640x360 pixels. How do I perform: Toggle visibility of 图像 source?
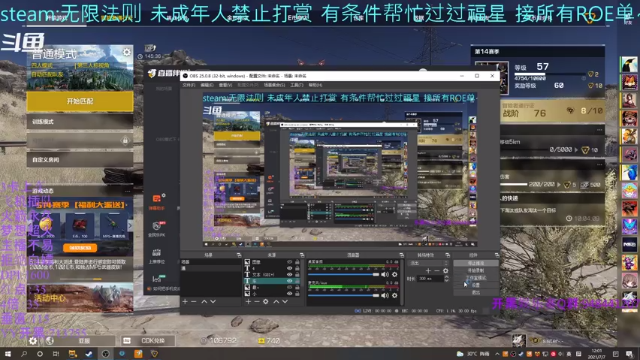289,262
